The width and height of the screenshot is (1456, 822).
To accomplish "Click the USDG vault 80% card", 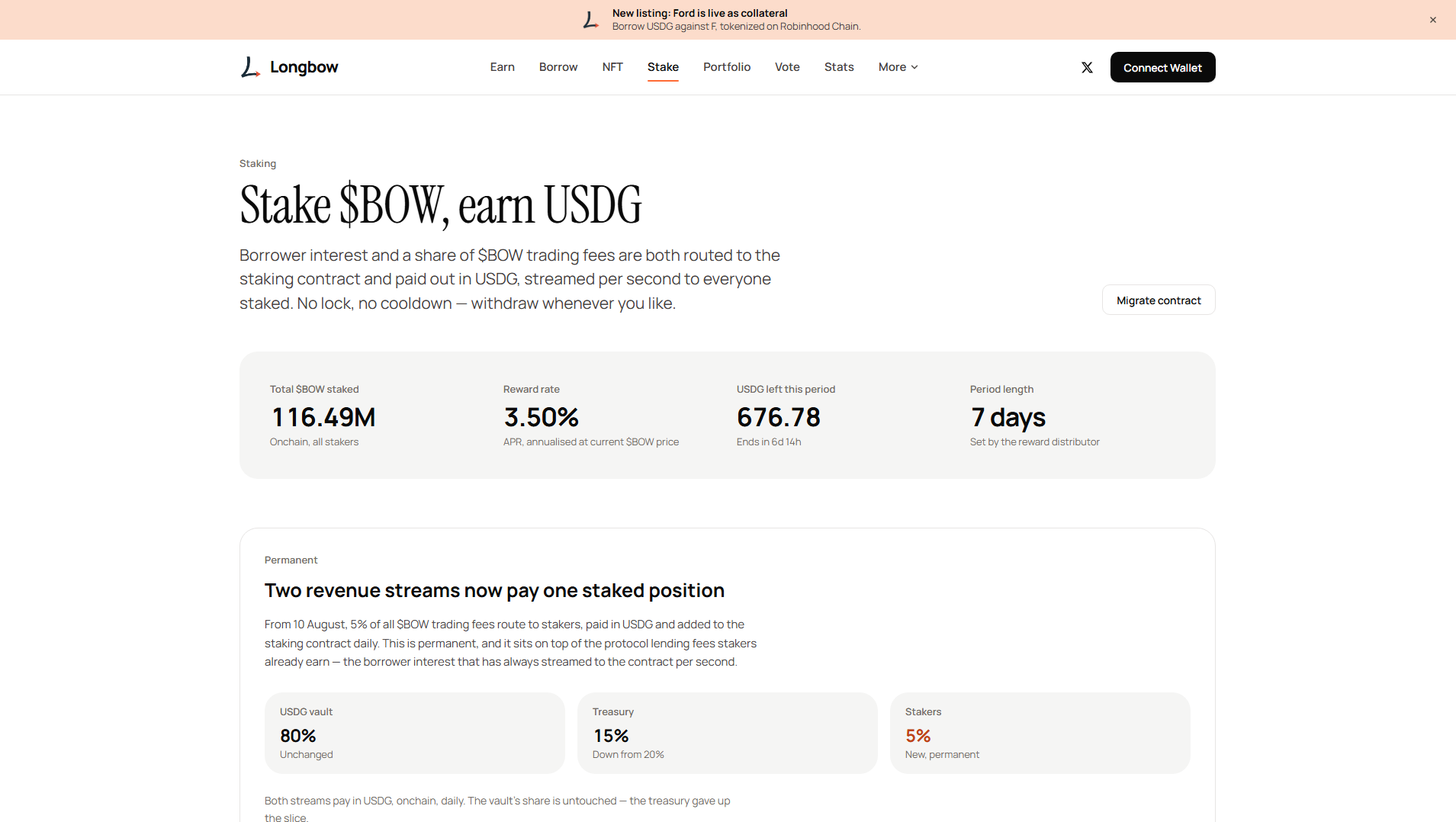I will [x=415, y=733].
